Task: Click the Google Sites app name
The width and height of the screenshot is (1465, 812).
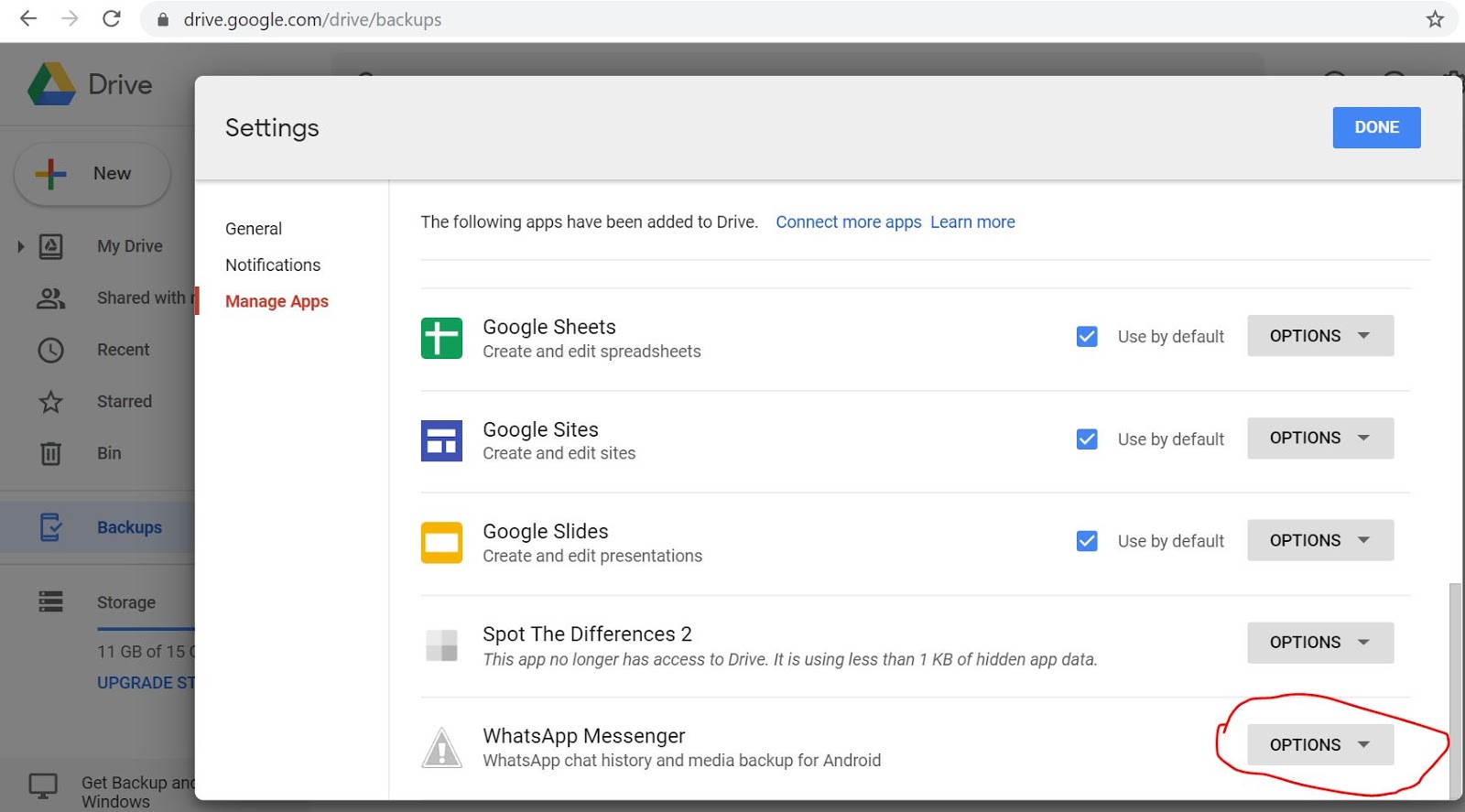Action: coord(540,429)
